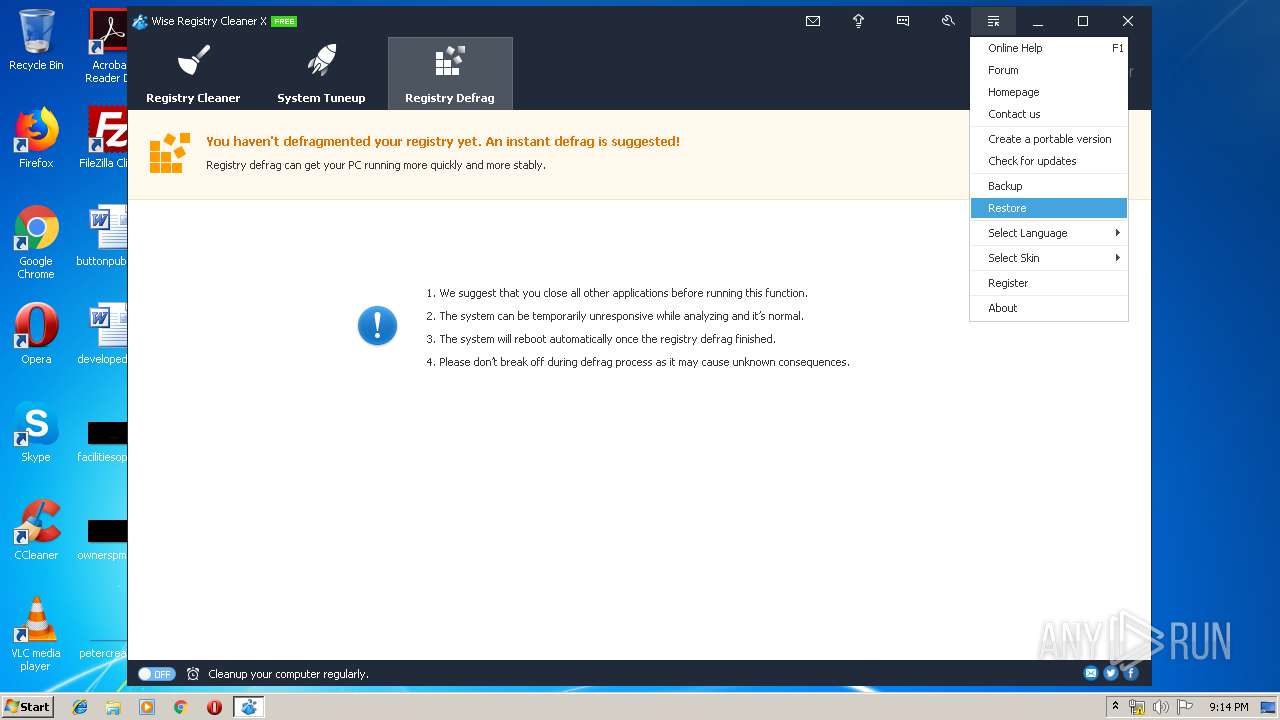Click Wise Registry Cleaner taskbar button
This screenshot has width=1280, height=720.
point(249,707)
